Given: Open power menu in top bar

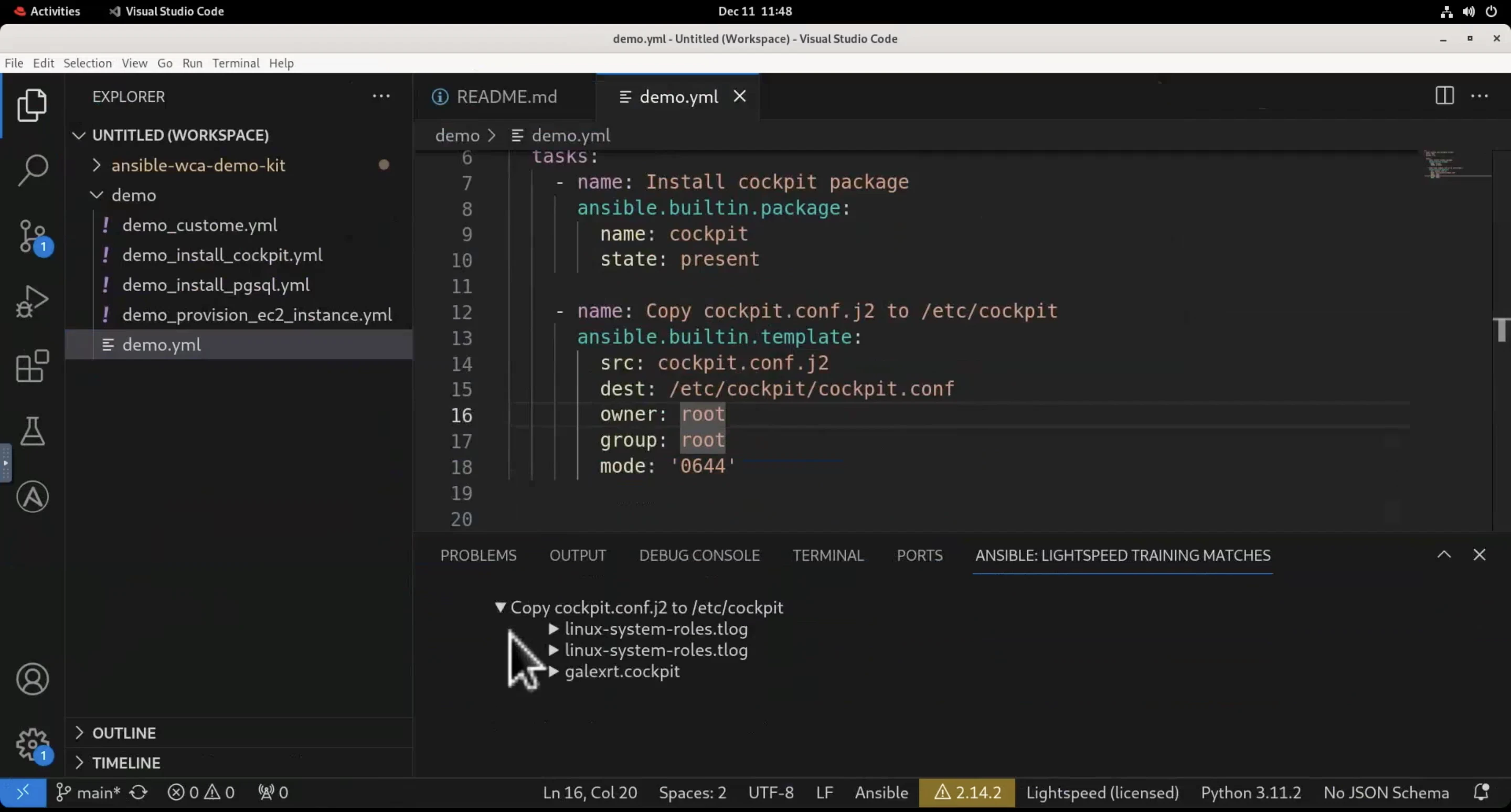Looking at the screenshot, I should coord(1491,11).
